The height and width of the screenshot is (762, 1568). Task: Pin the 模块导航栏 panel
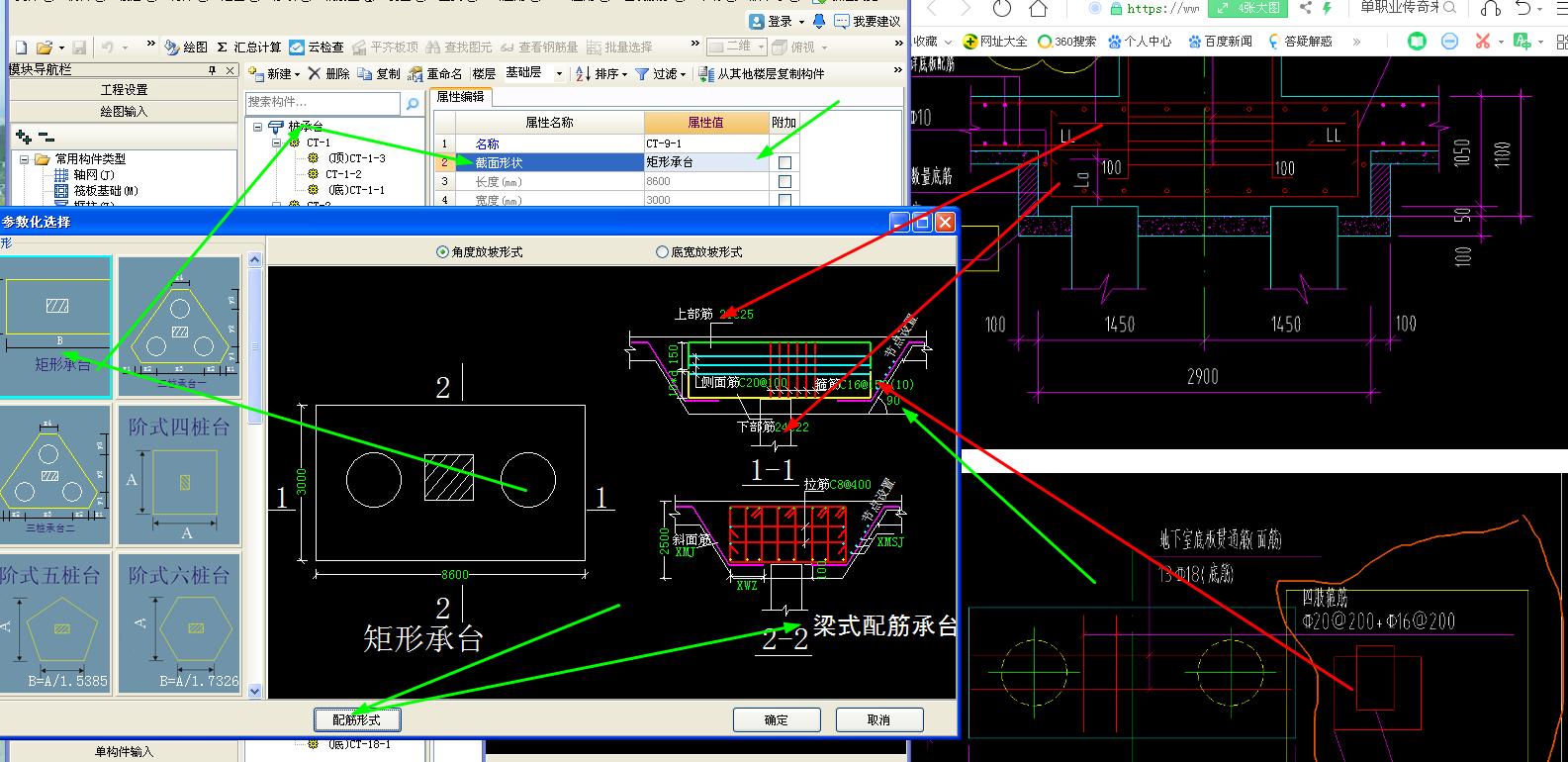click(x=212, y=70)
